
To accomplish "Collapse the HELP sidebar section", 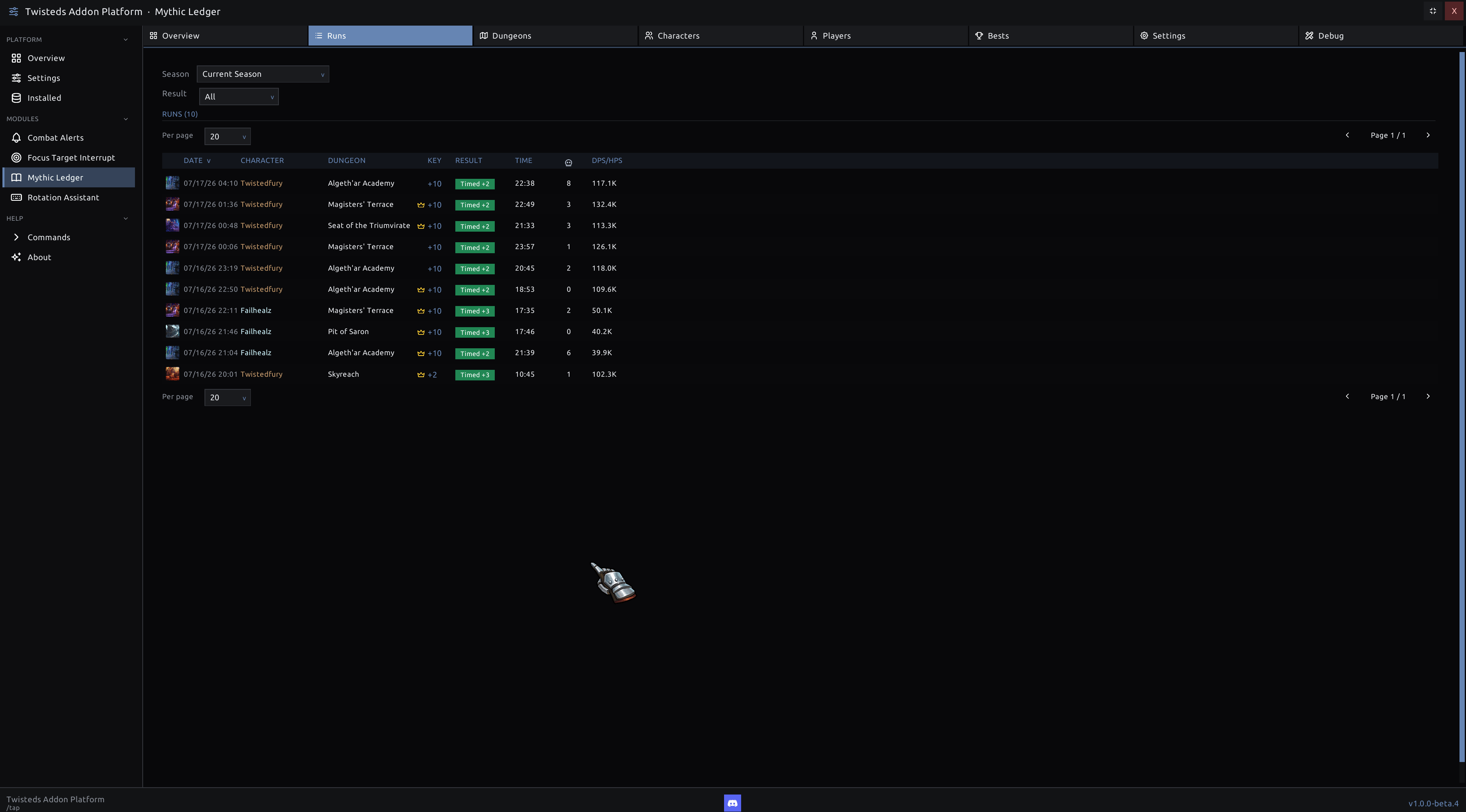I will (126, 219).
